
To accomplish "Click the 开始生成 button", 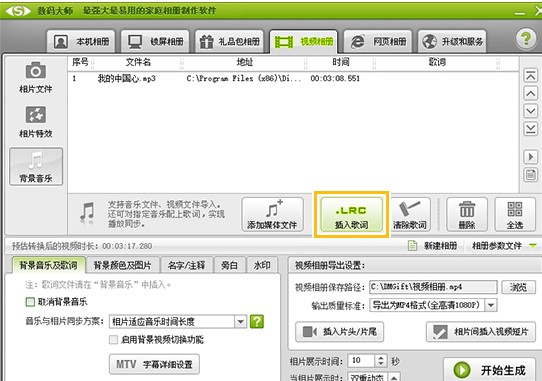I will click(489, 370).
